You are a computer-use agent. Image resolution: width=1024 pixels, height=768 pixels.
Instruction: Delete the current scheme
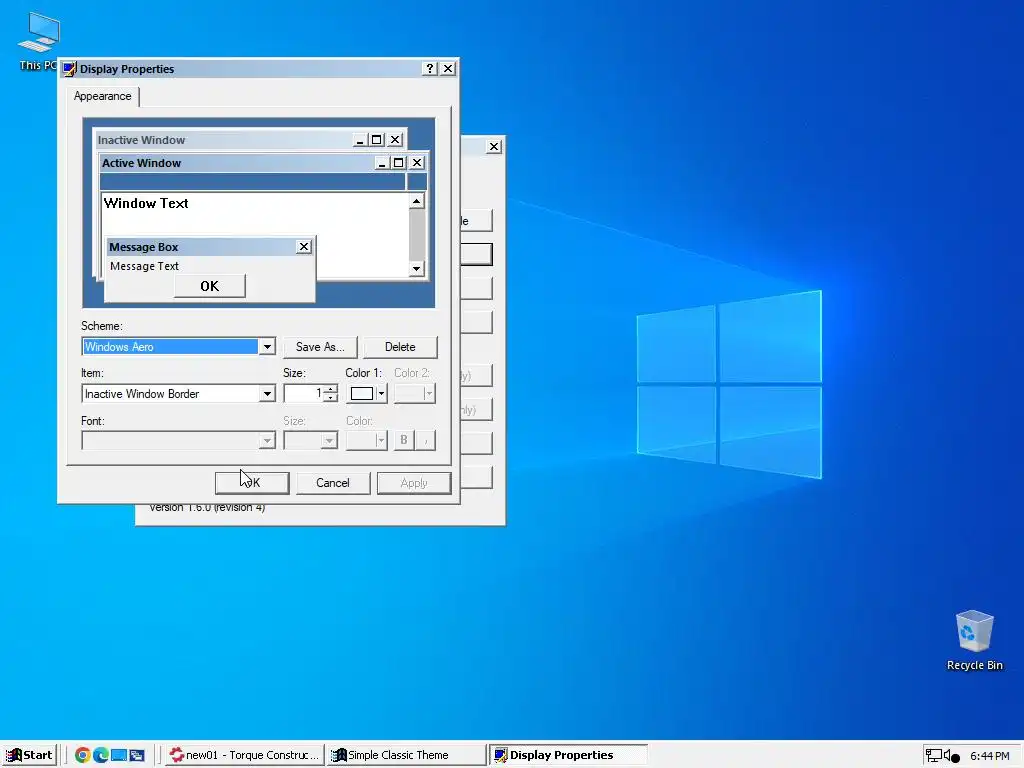(400, 347)
